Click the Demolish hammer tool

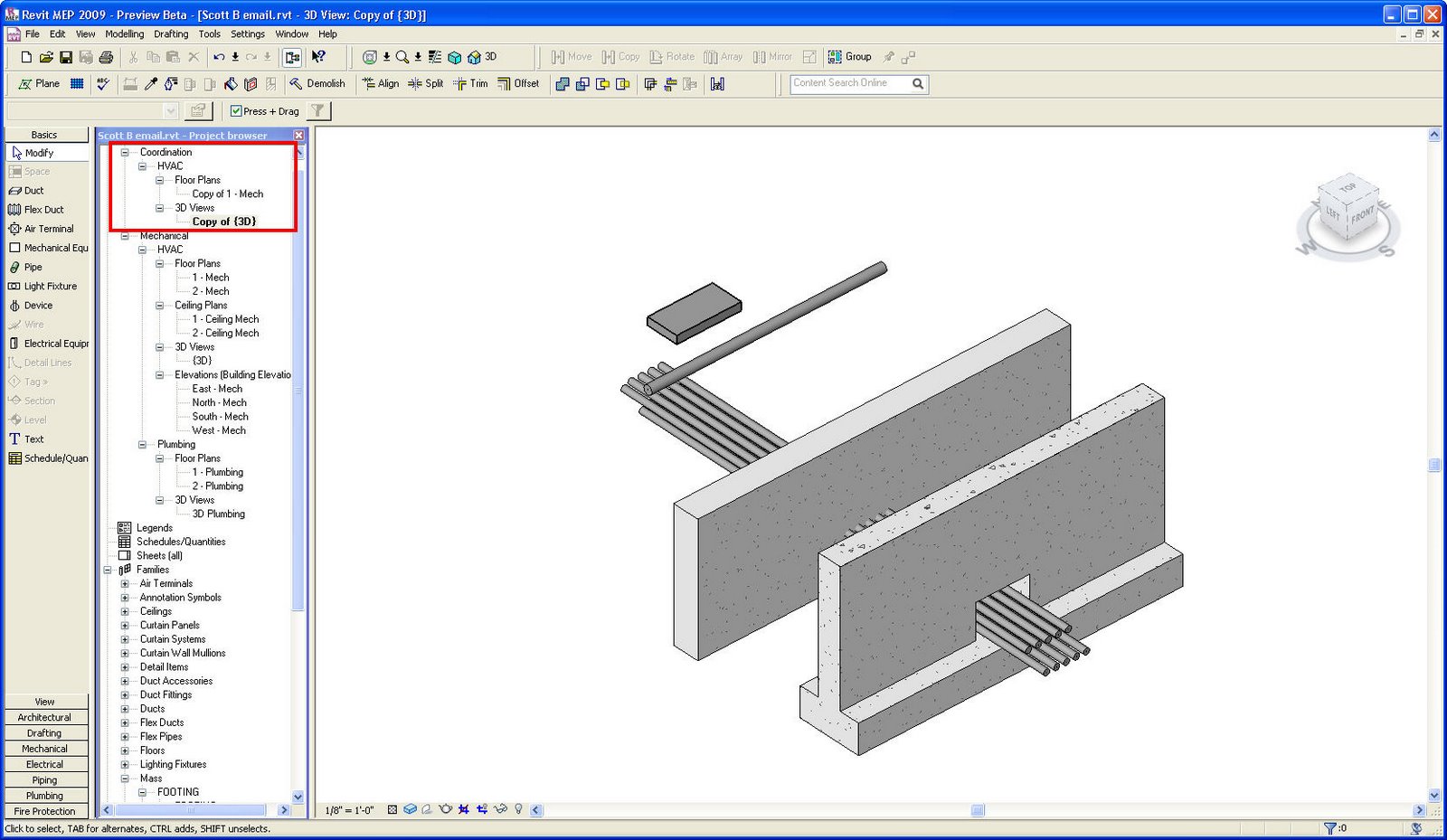tap(317, 84)
